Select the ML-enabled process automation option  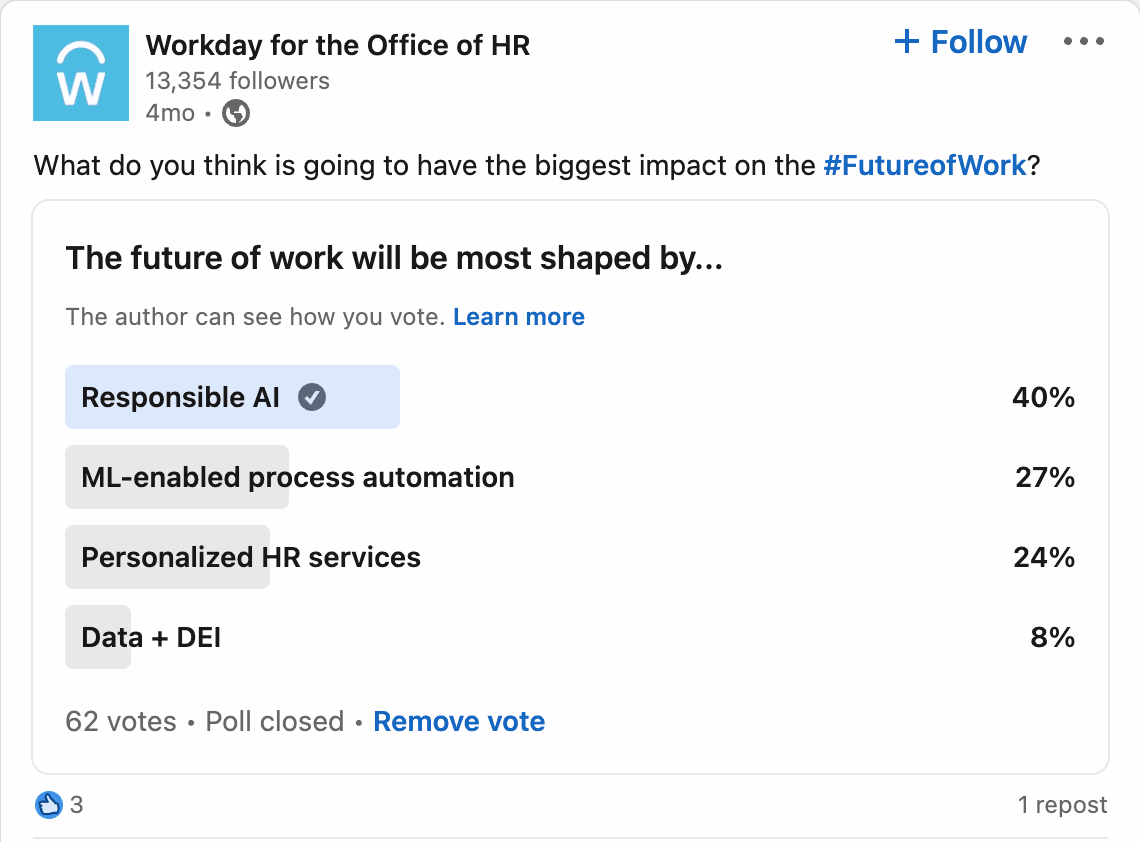298,478
